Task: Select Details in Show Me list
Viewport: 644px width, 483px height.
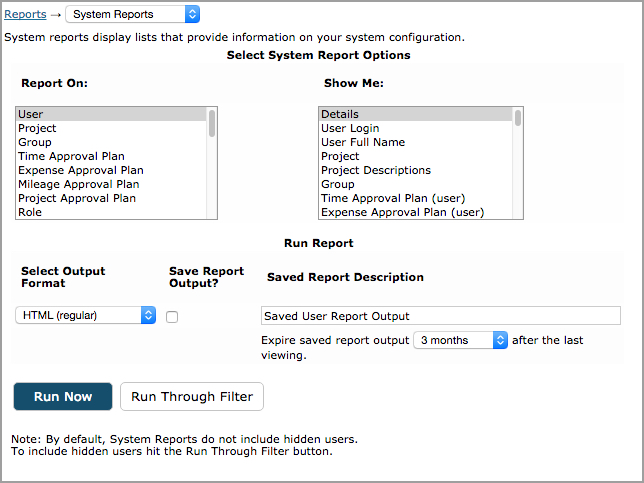Action: (x=416, y=114)
